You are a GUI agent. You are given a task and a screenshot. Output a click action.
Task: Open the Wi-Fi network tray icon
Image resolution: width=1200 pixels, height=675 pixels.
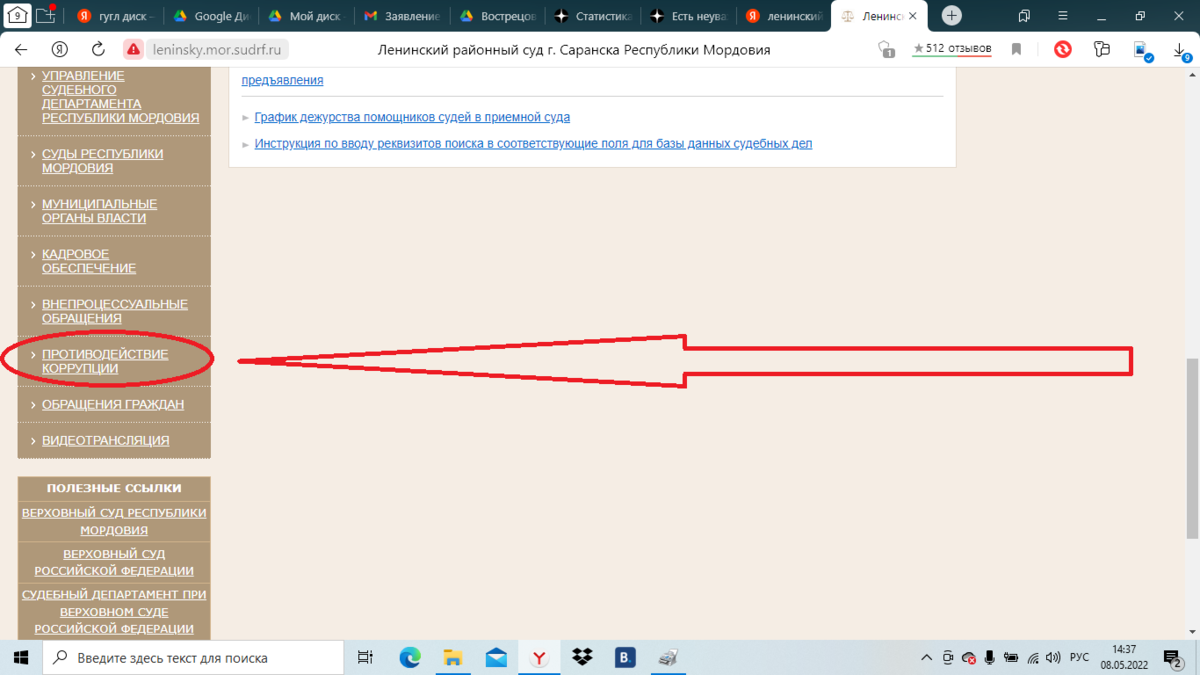(1032, 658)
